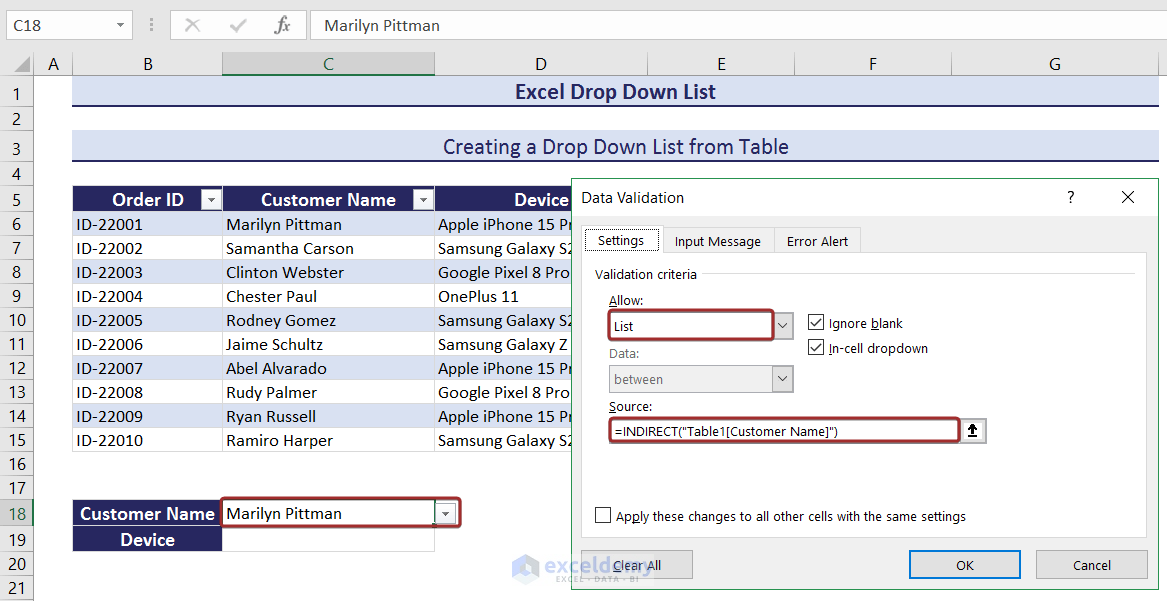This screenshot has height=601, width=1167.
Task: Click the Select All corner triangle
Action: (22, 65)
